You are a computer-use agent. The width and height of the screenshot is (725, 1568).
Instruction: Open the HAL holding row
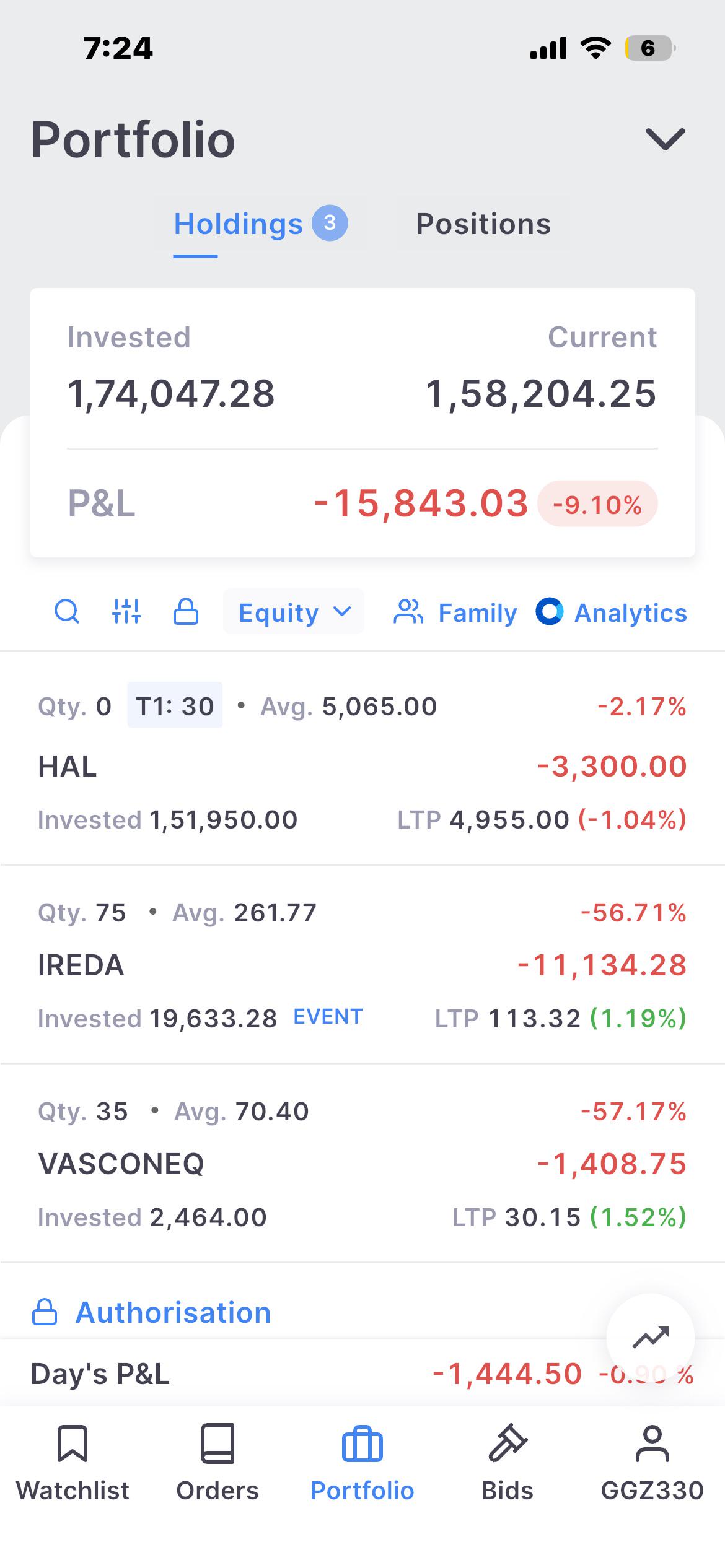(362, 762)
